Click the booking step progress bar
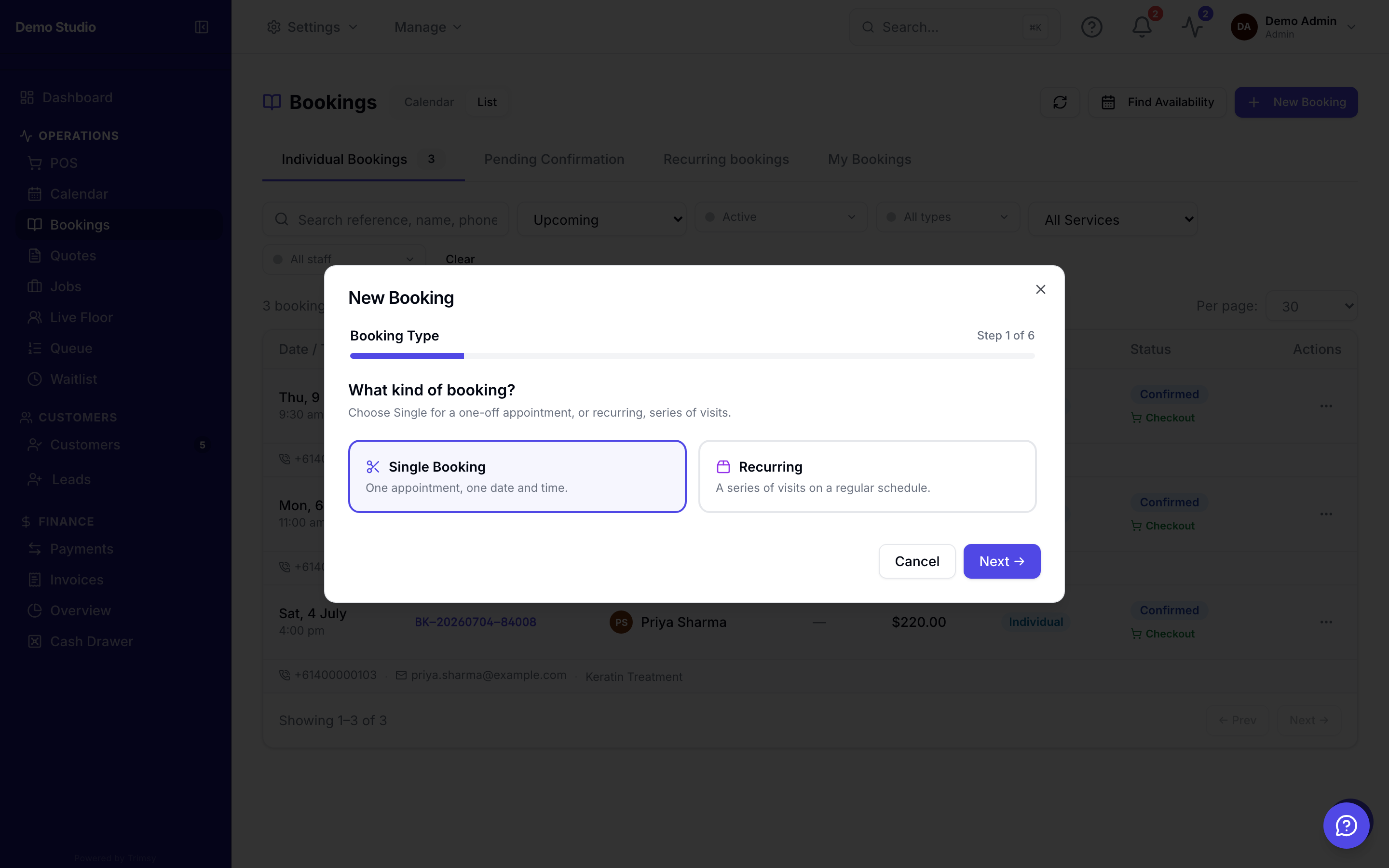Image resolution: width=1389 pixels, height=868 pixels. click(x=692, y=356)
